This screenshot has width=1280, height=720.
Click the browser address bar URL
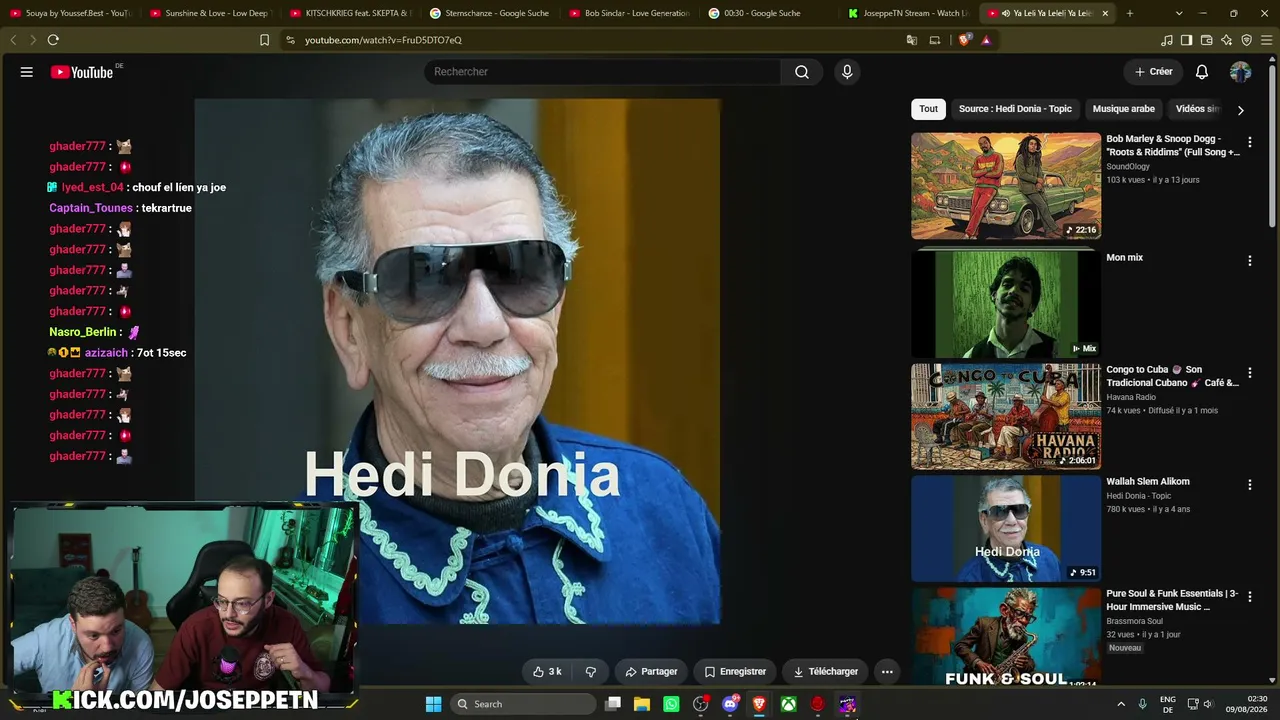click(383, 40)
